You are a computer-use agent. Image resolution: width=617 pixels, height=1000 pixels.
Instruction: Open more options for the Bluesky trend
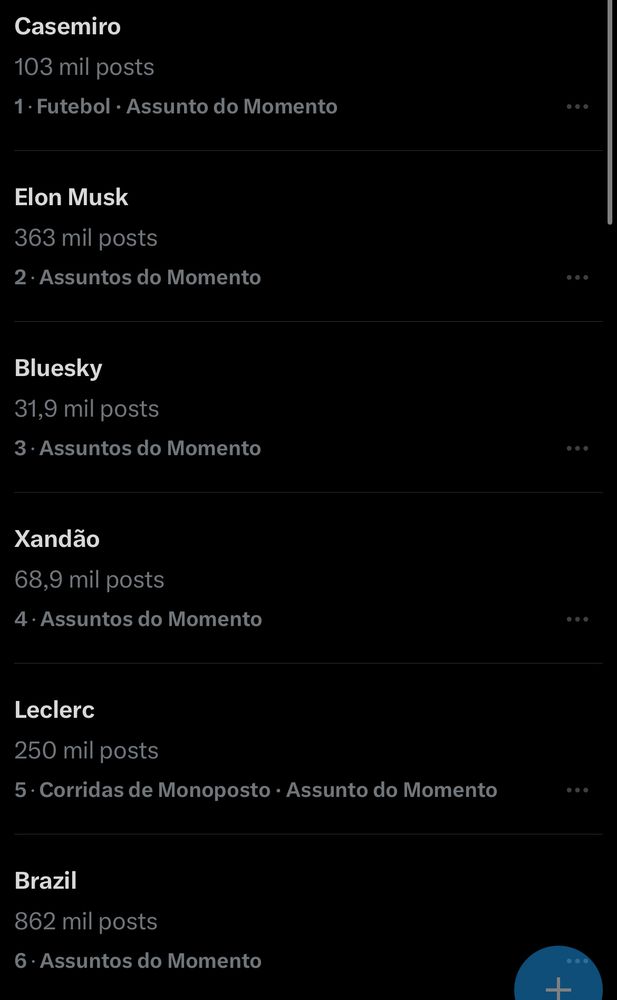pos(578,448)
